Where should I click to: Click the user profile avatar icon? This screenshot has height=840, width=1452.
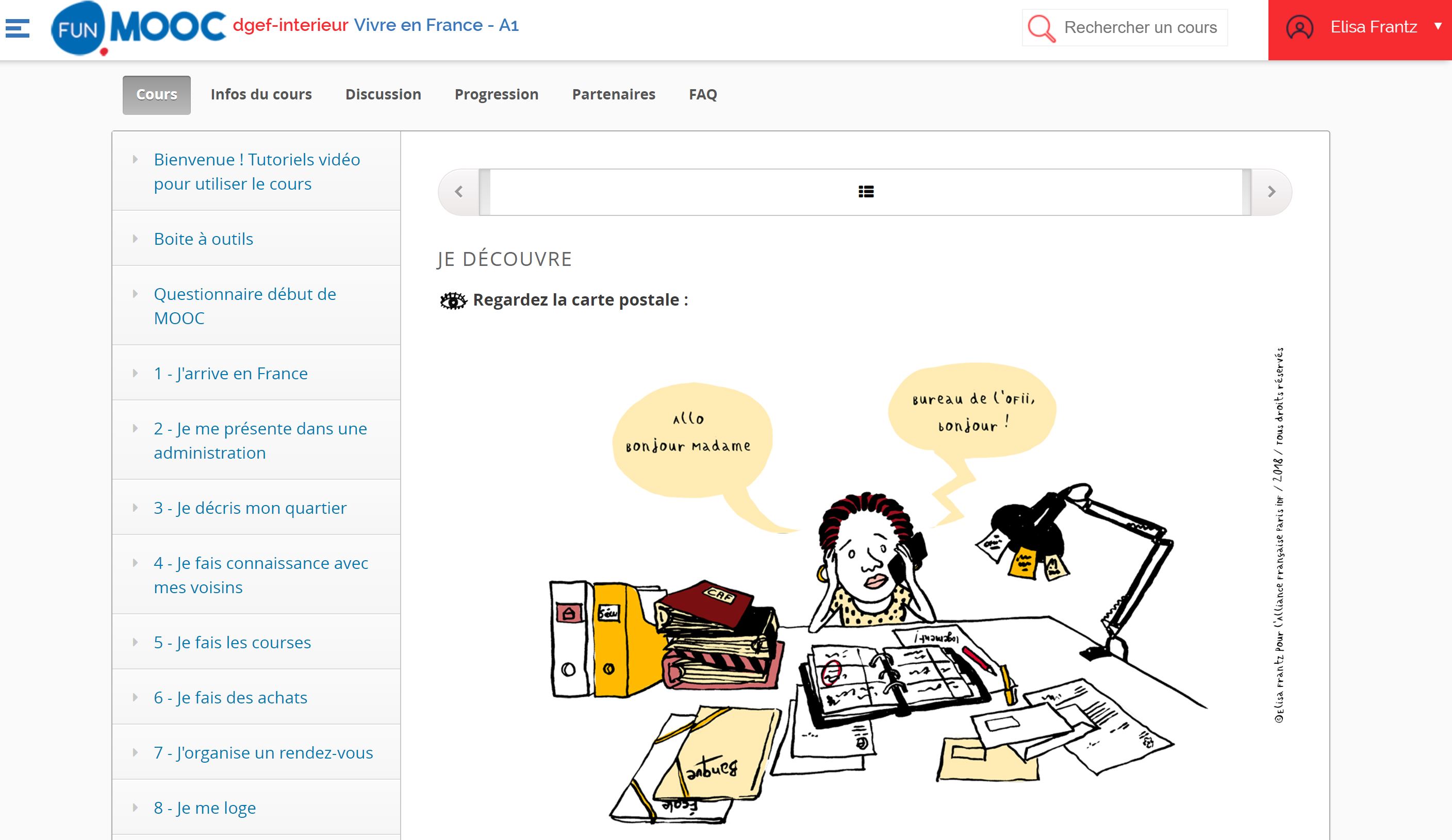point(1300,27)
